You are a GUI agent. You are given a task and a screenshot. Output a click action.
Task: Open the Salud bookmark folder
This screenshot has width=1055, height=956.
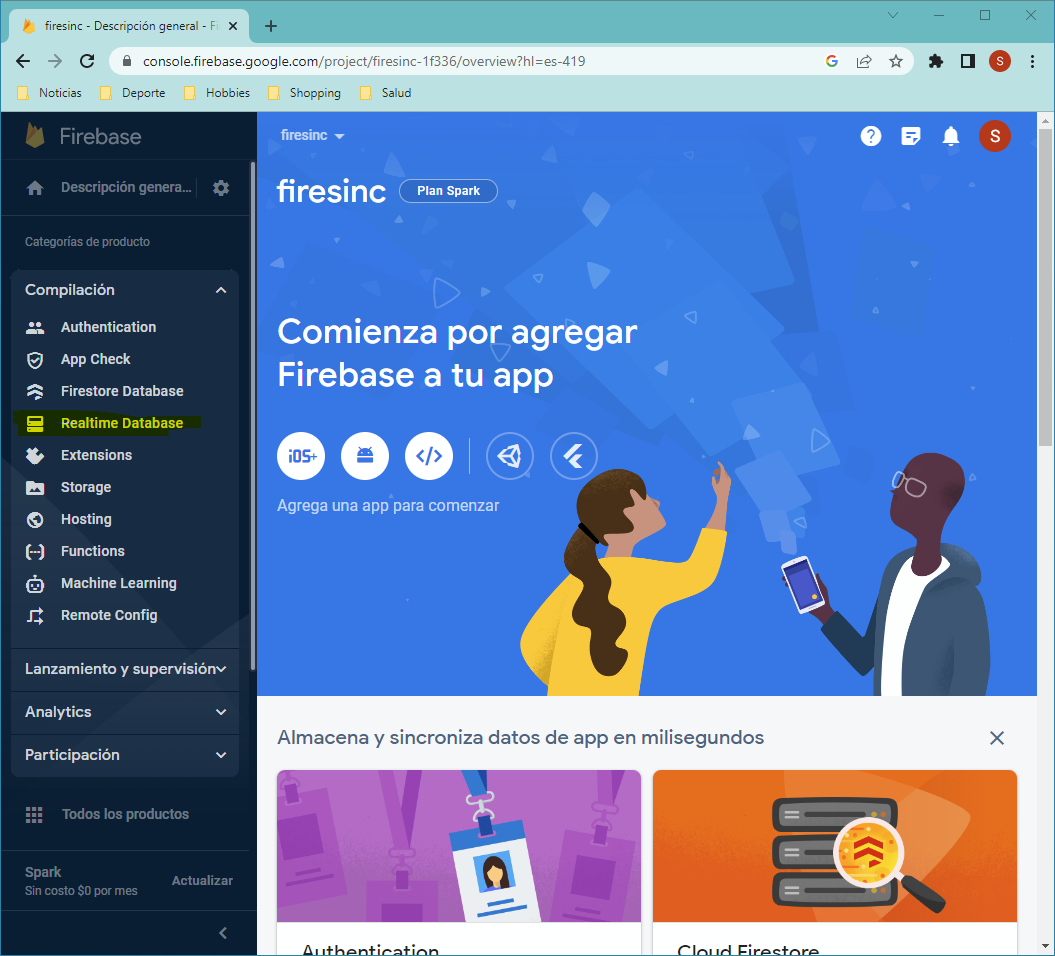coord(386,93)
